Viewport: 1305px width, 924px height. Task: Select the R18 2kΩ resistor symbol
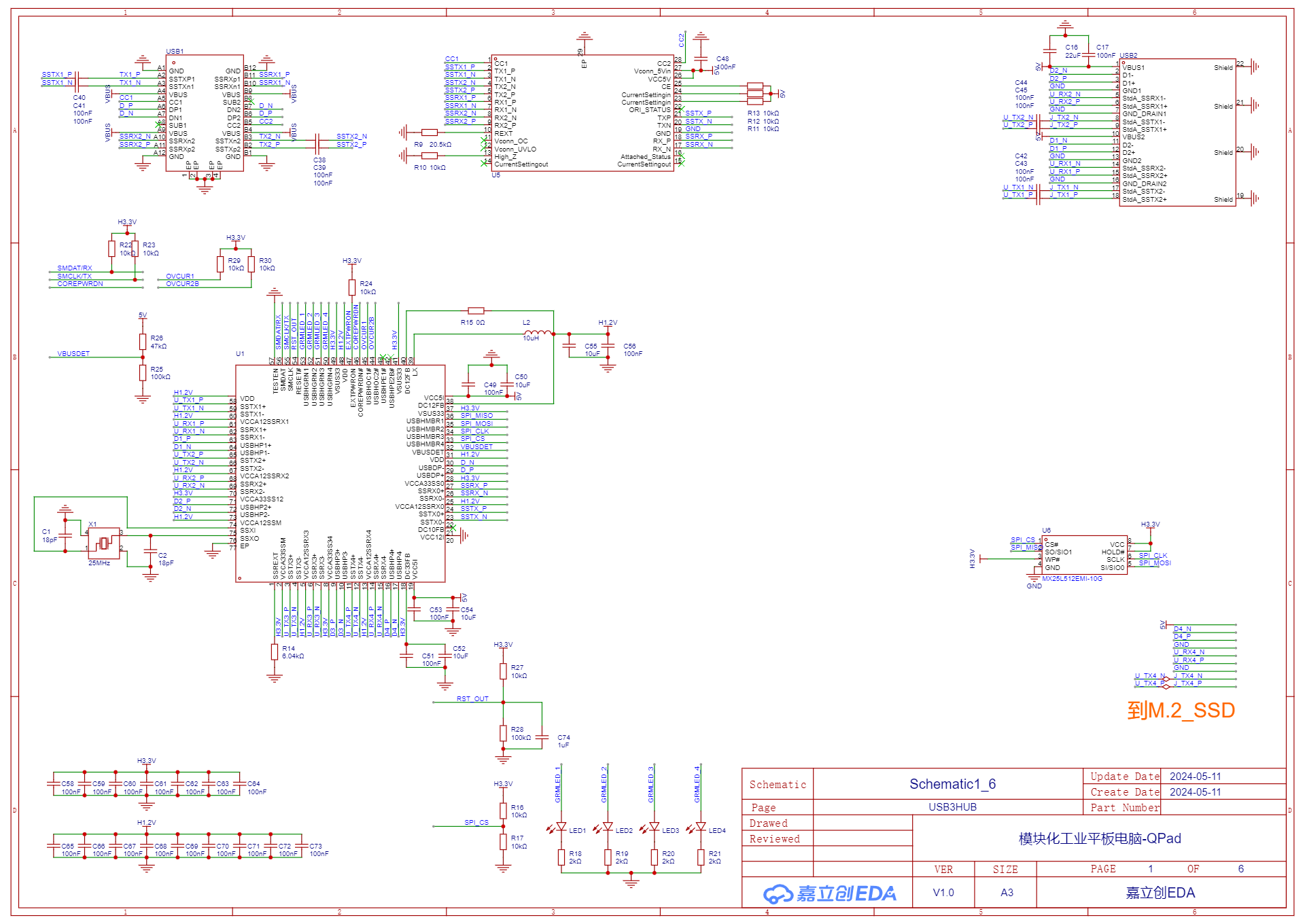(561, 857)
